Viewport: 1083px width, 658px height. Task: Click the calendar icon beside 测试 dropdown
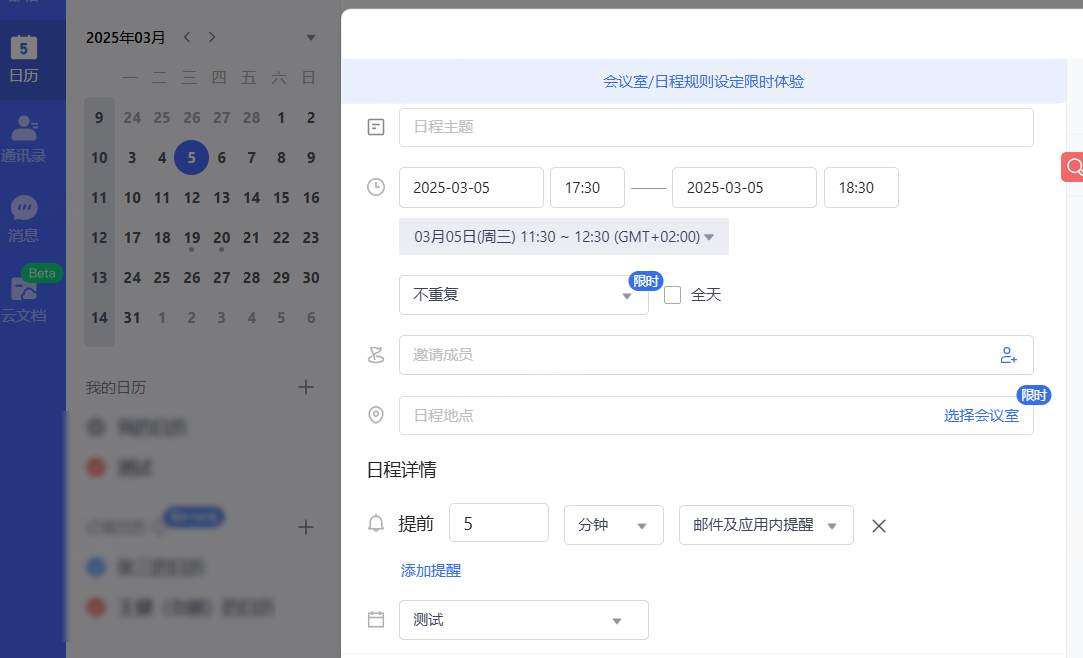tap(376, 619)
